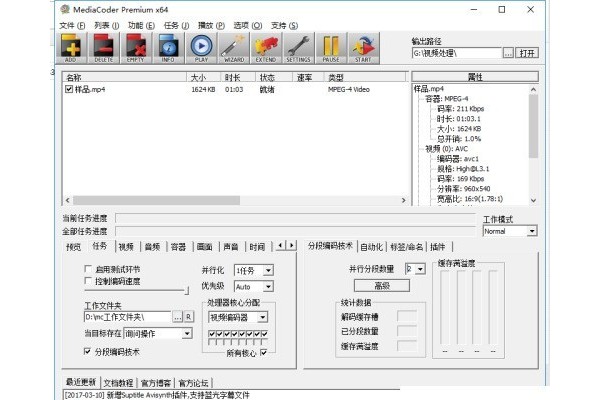600x400 pixels.
Task: Open the INFO toolbar icon
Action: pos(168,48)
